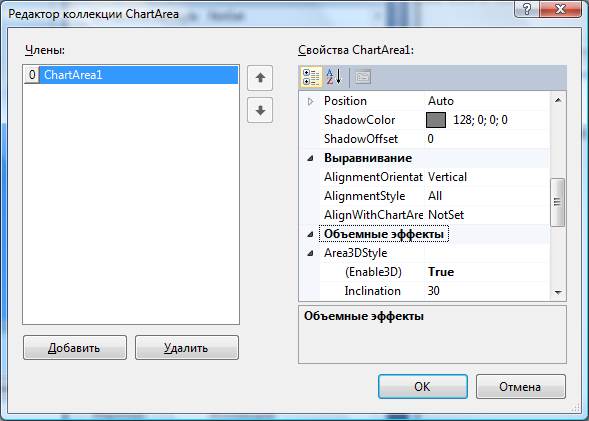Select the Area3DStyle property label
The height and width of the screenshot is (421, 589).
click(355, 253)
